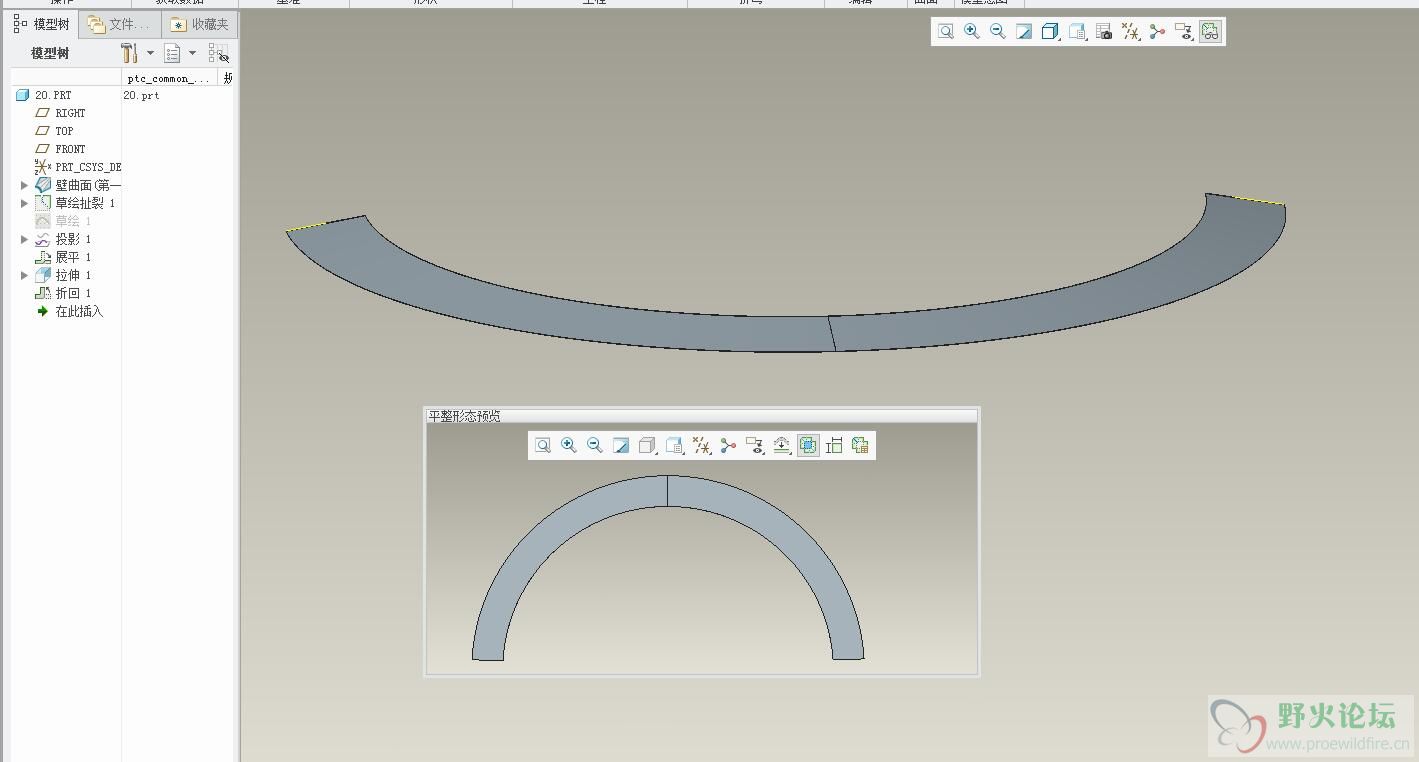This screenshot has width=1419, height=762.
Task: Repaint the main graphics window
Action: tap(1023, 32)
